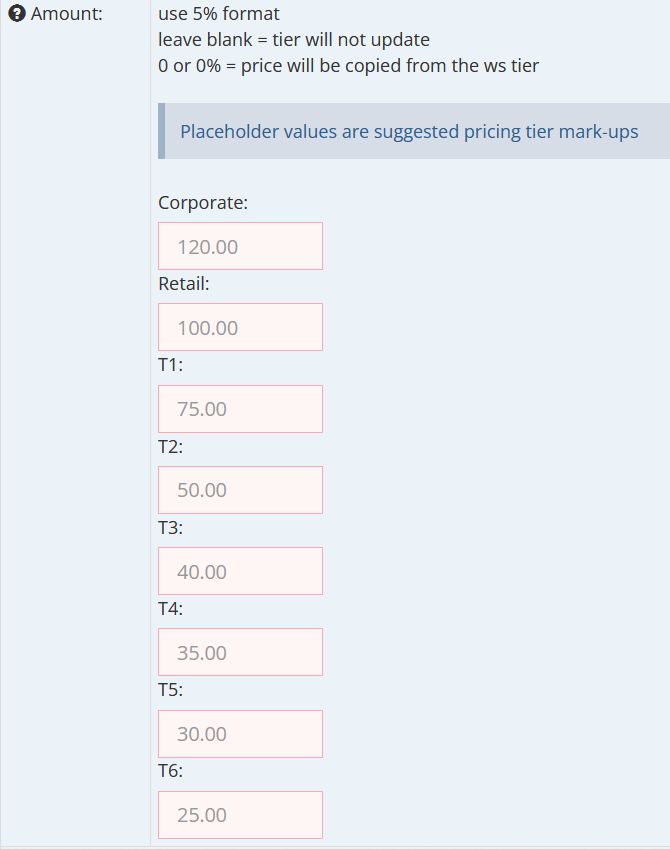Click the blue accent bar on the banner

click(x=160, y=130)
